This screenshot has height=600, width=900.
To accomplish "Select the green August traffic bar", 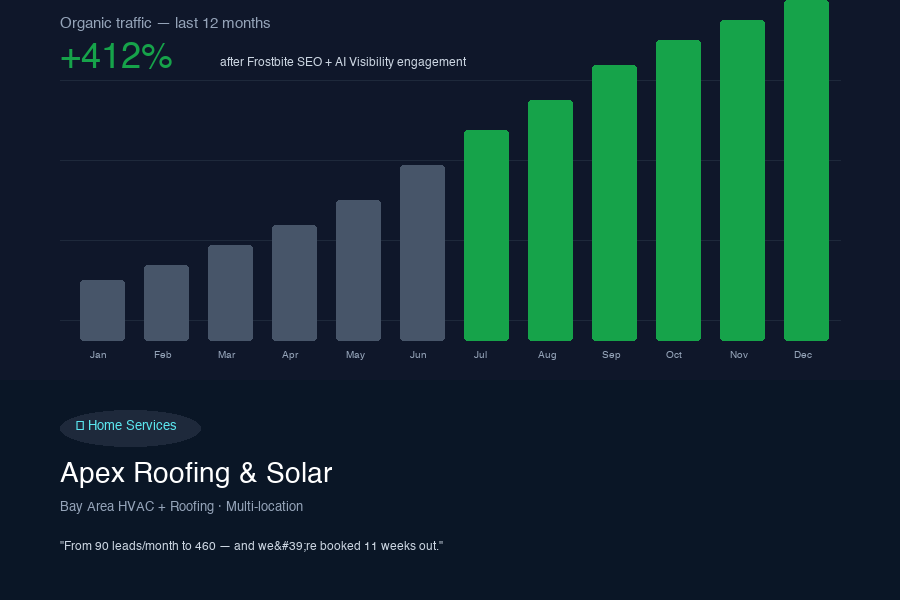I will click(550, 220).
